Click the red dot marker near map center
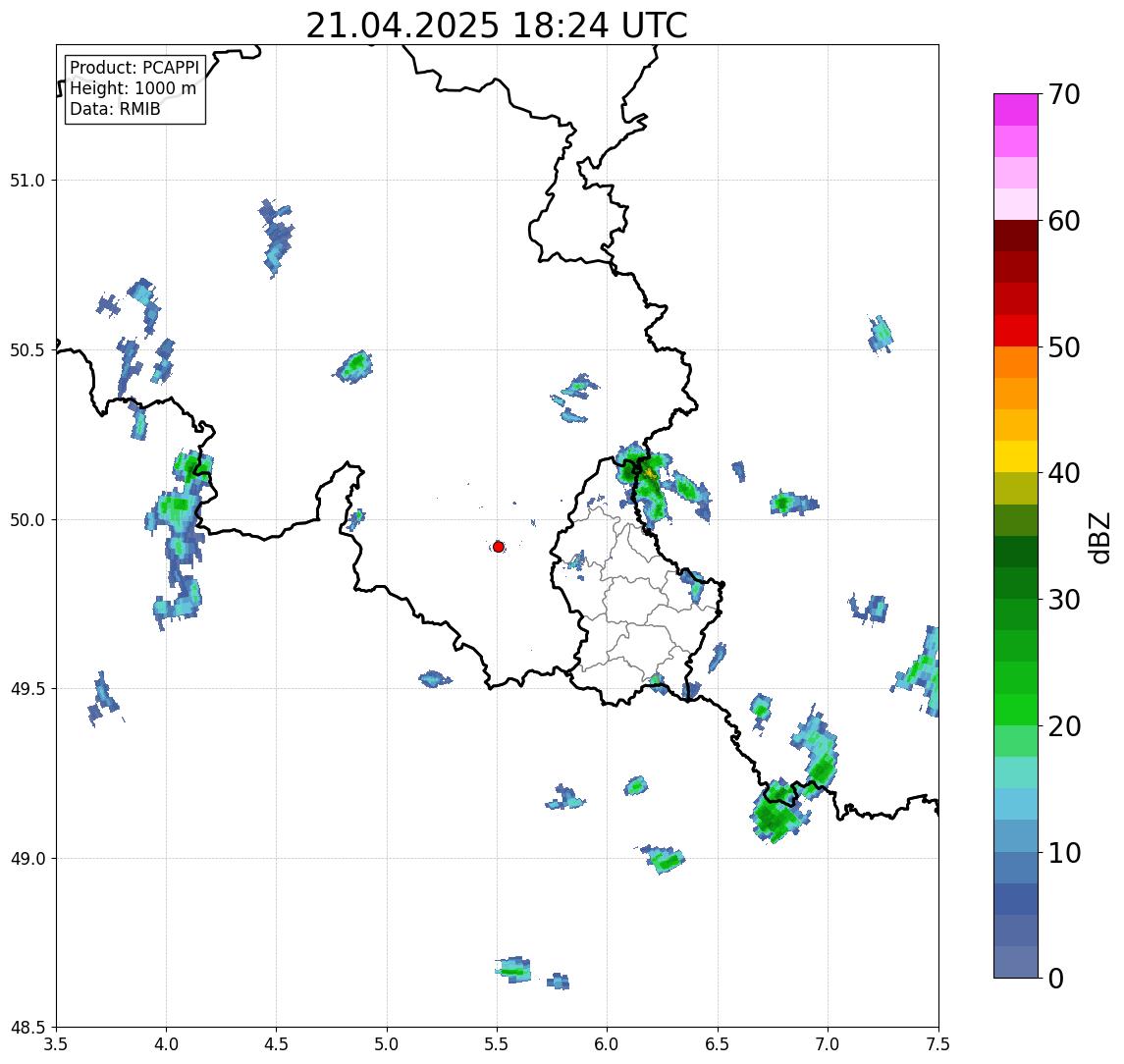1124x1064 pixels. coord(499,547)
